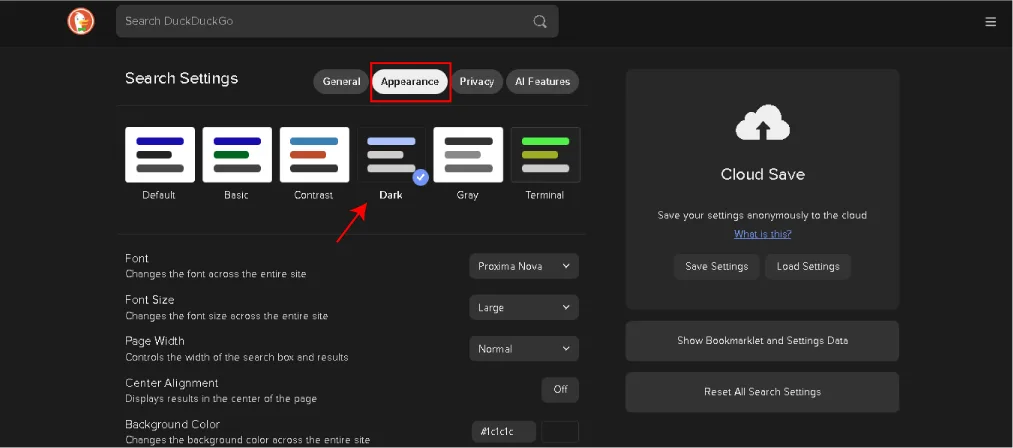Open the hamburger menu icon
Screen dimensions: 1013x448
pyautogui.click(x=990, y=22)
